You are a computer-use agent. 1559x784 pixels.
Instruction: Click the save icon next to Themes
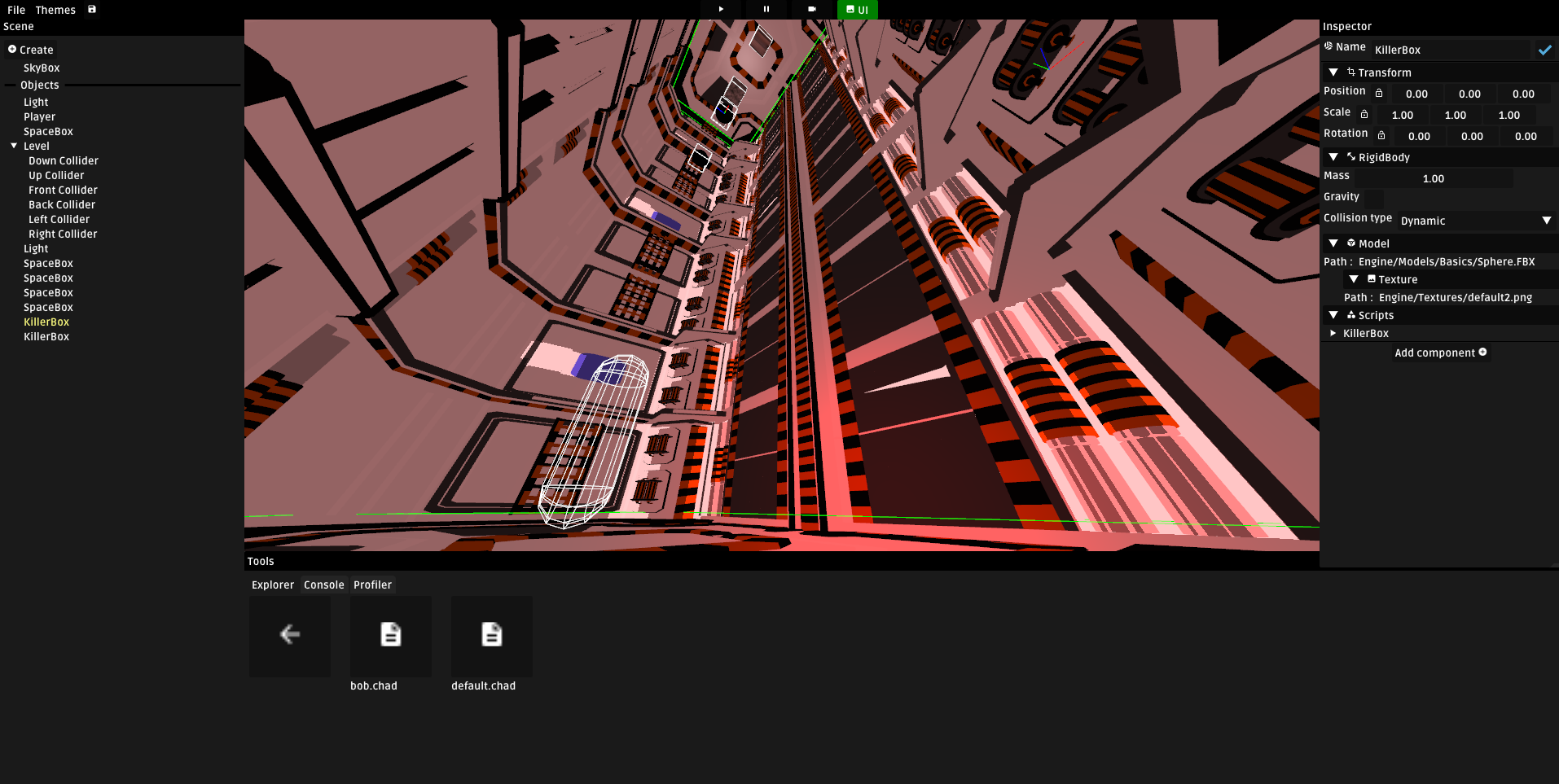91,9
